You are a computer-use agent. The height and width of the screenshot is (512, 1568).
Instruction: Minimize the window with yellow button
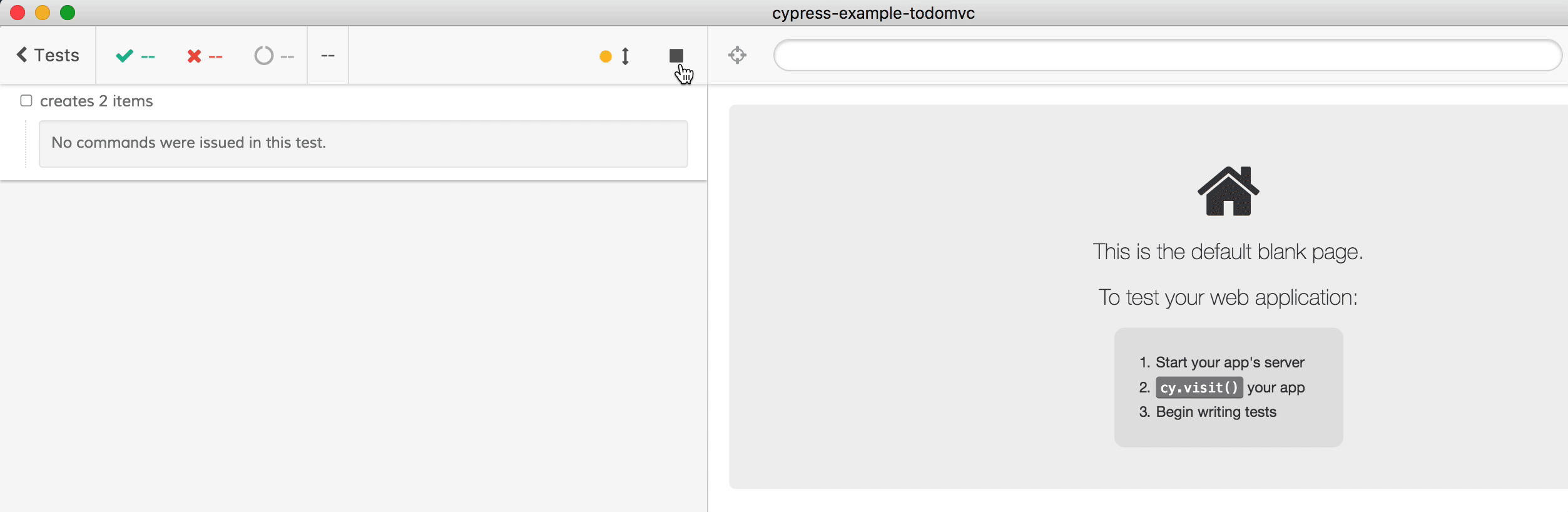point(43,13)
